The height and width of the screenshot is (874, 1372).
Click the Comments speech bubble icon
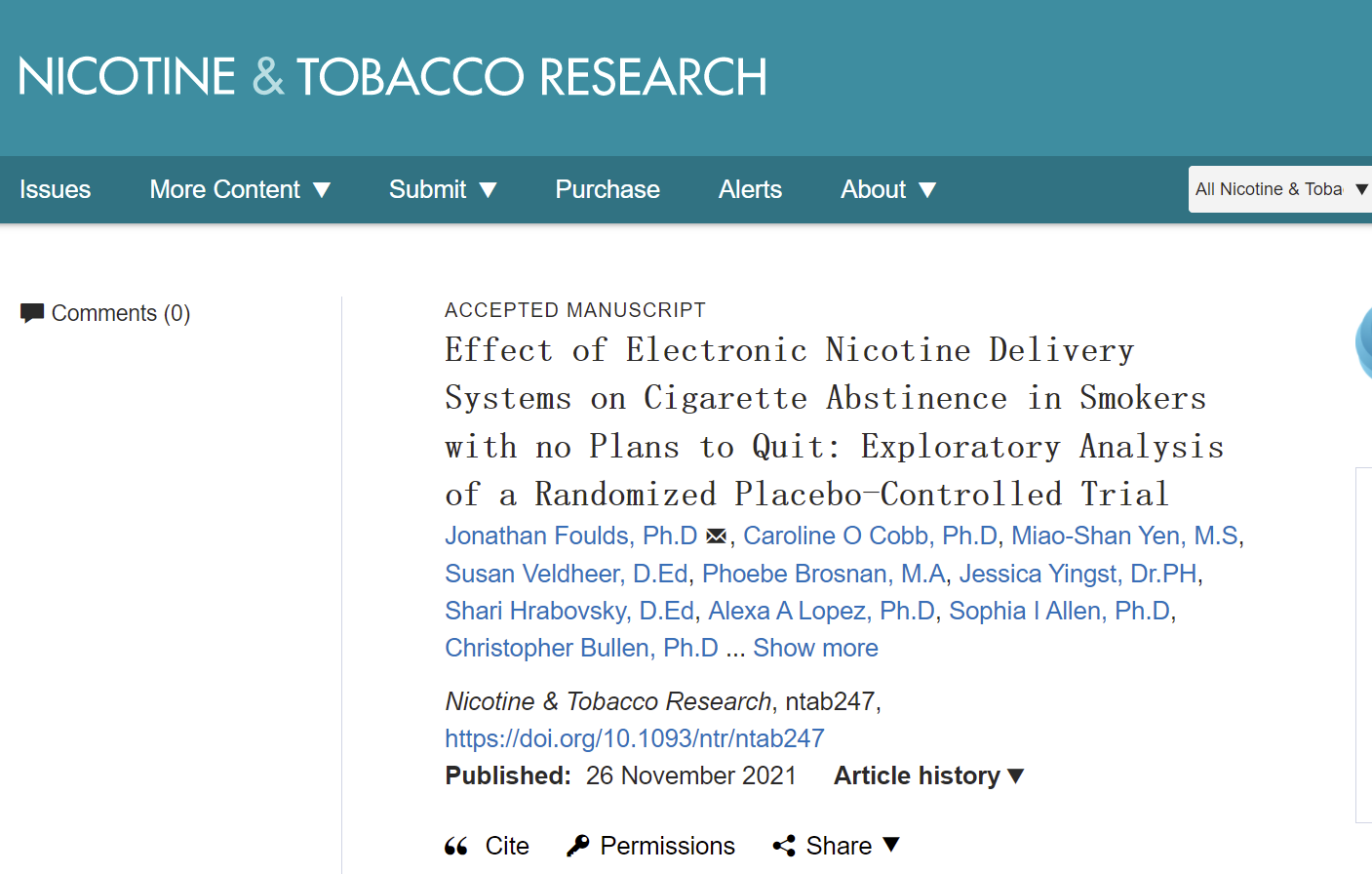point(32,313)
